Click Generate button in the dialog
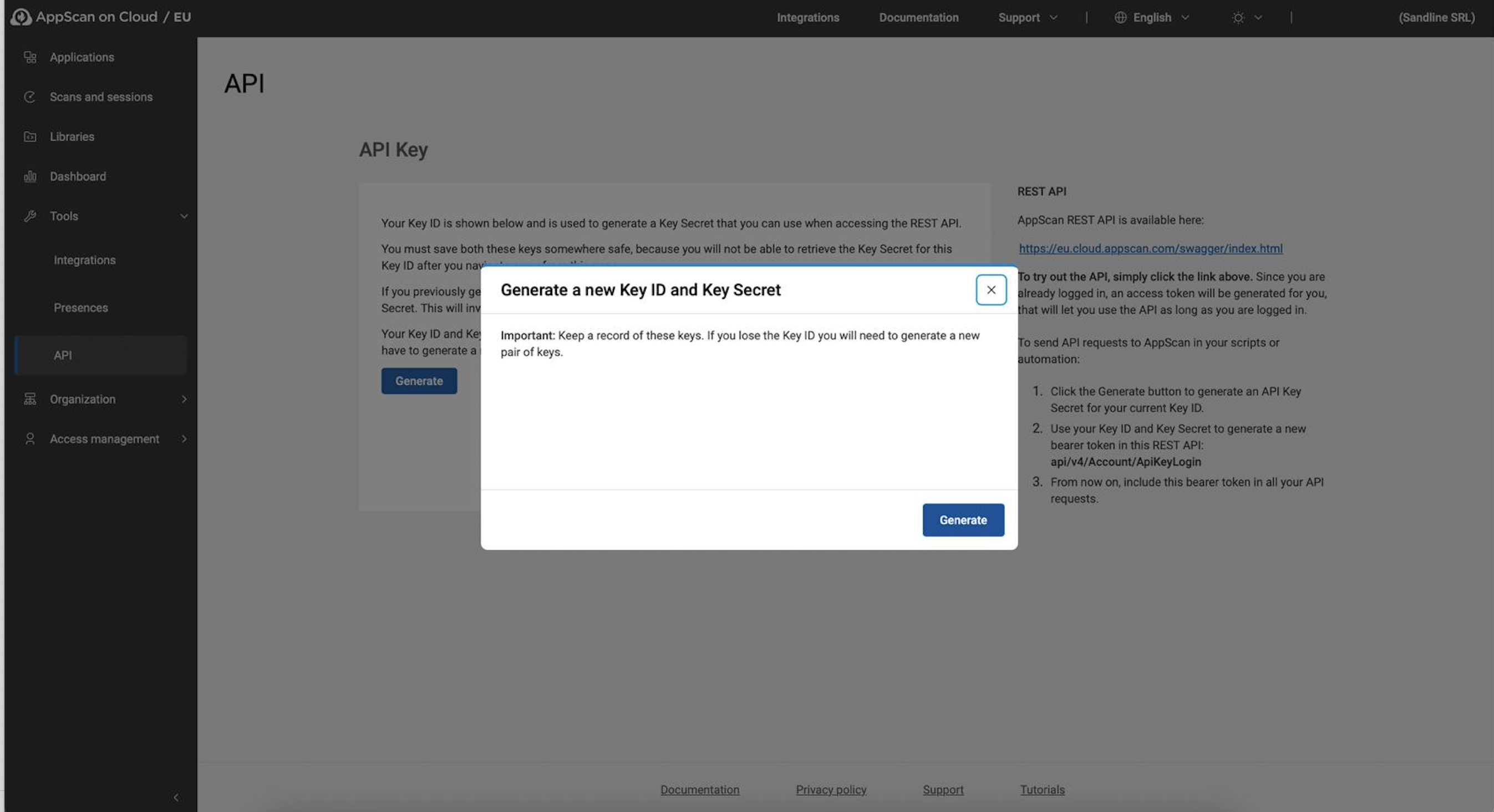 [963, 520]
